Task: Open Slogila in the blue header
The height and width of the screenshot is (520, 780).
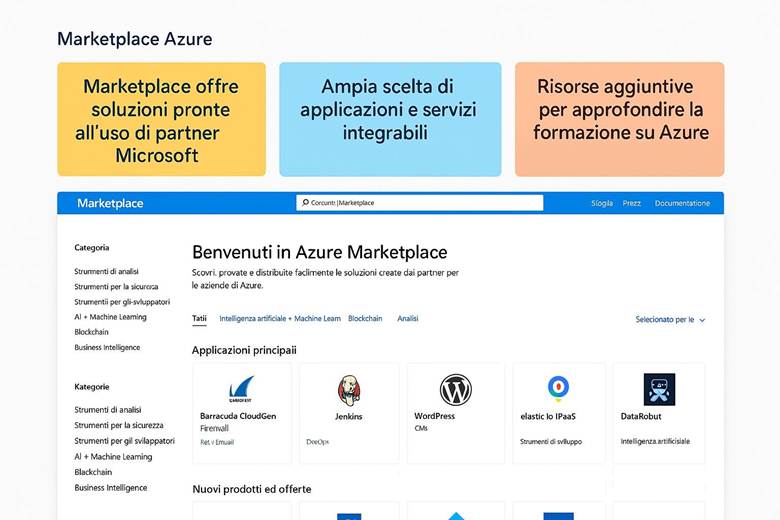Action: point(602,203)
